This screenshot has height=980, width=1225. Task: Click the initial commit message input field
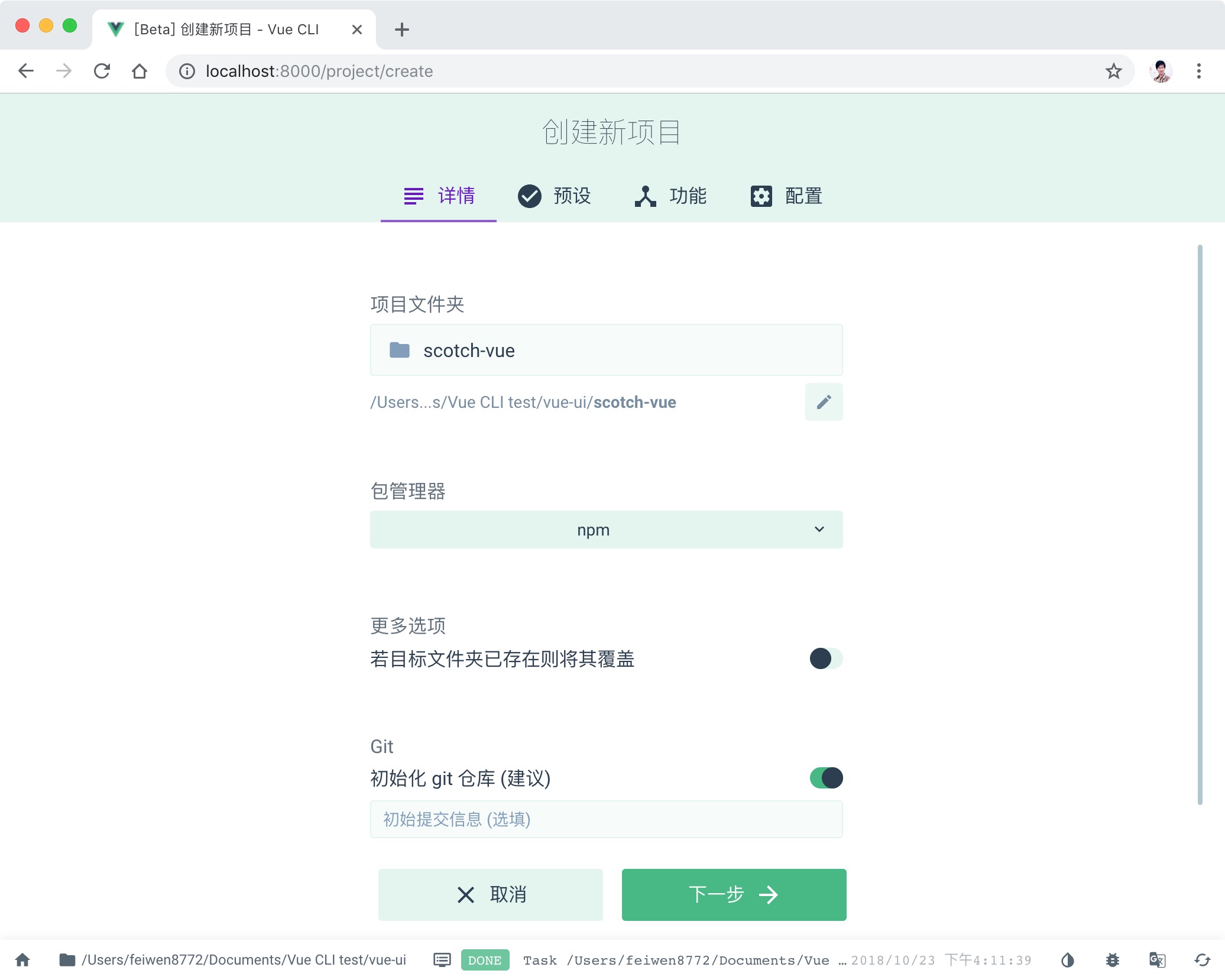pyautogui.click(x=606, y=819)
